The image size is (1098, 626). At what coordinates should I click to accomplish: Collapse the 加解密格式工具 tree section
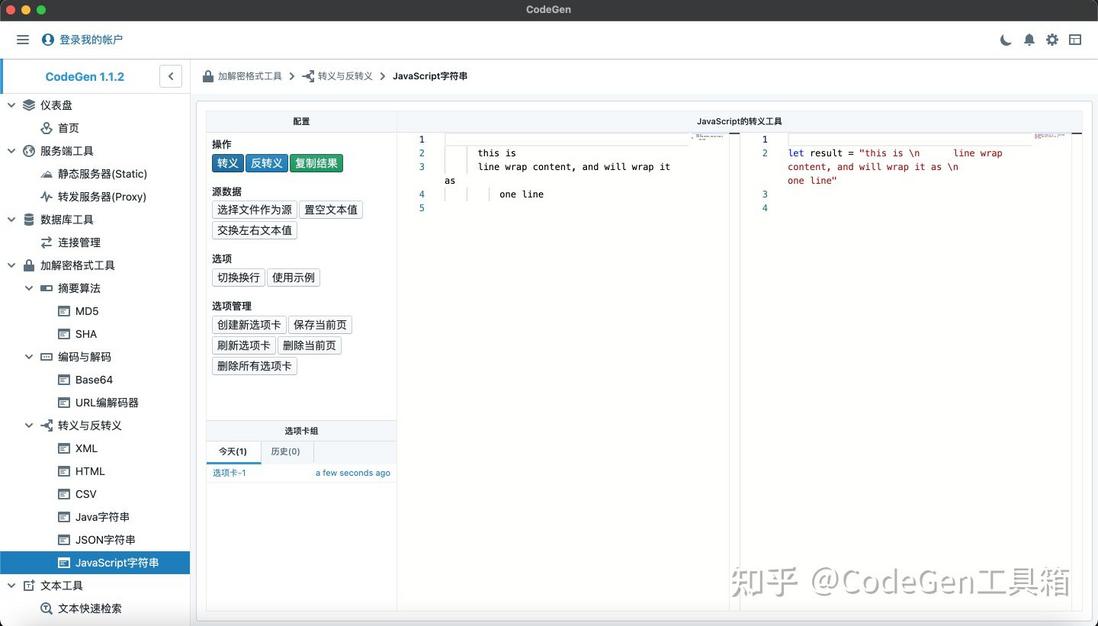[x=11, y=265]
